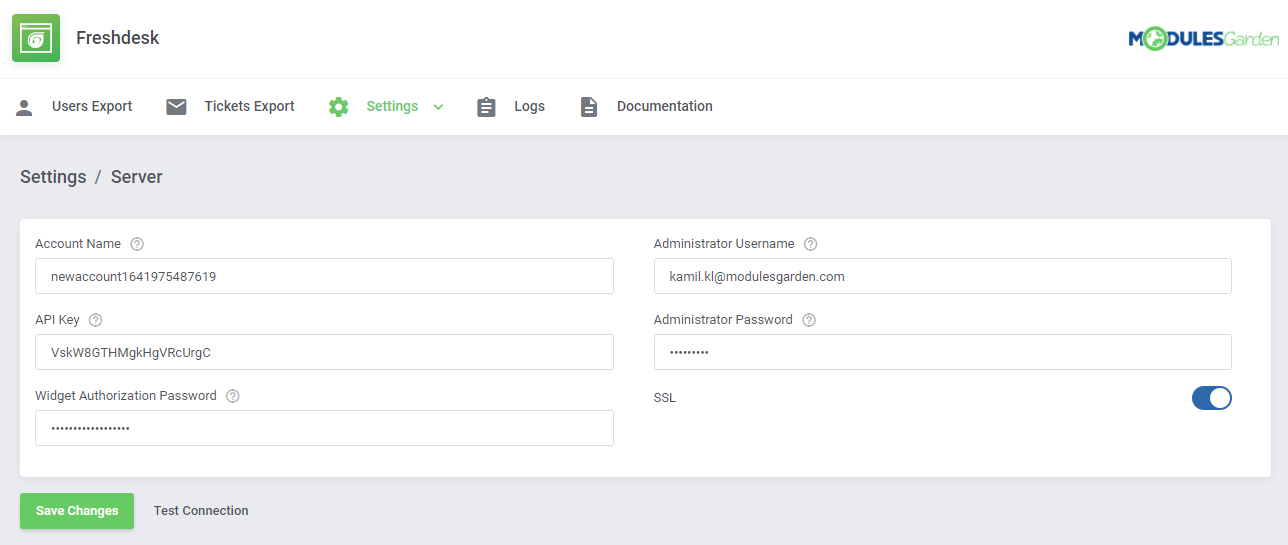Show help tooltip for Account Name
Viewport: 1288px width, 545px height.
pyautogui.click(x=137, y=244)
